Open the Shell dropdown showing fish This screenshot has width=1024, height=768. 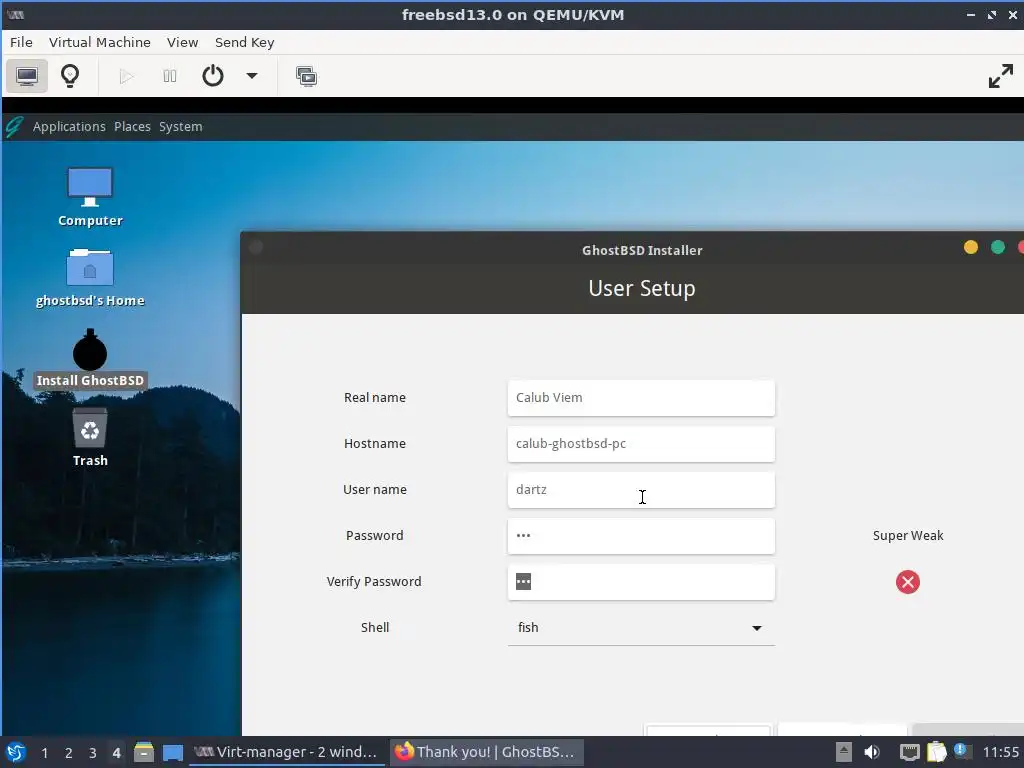coord(641,628)
